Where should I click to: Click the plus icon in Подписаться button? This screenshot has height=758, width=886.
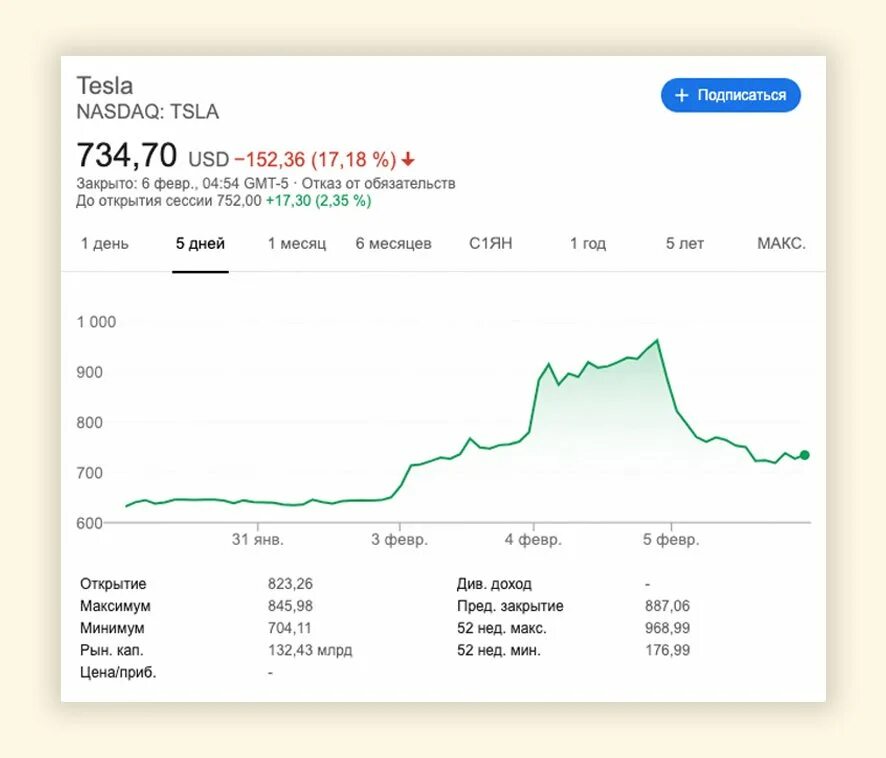(681, 95)
